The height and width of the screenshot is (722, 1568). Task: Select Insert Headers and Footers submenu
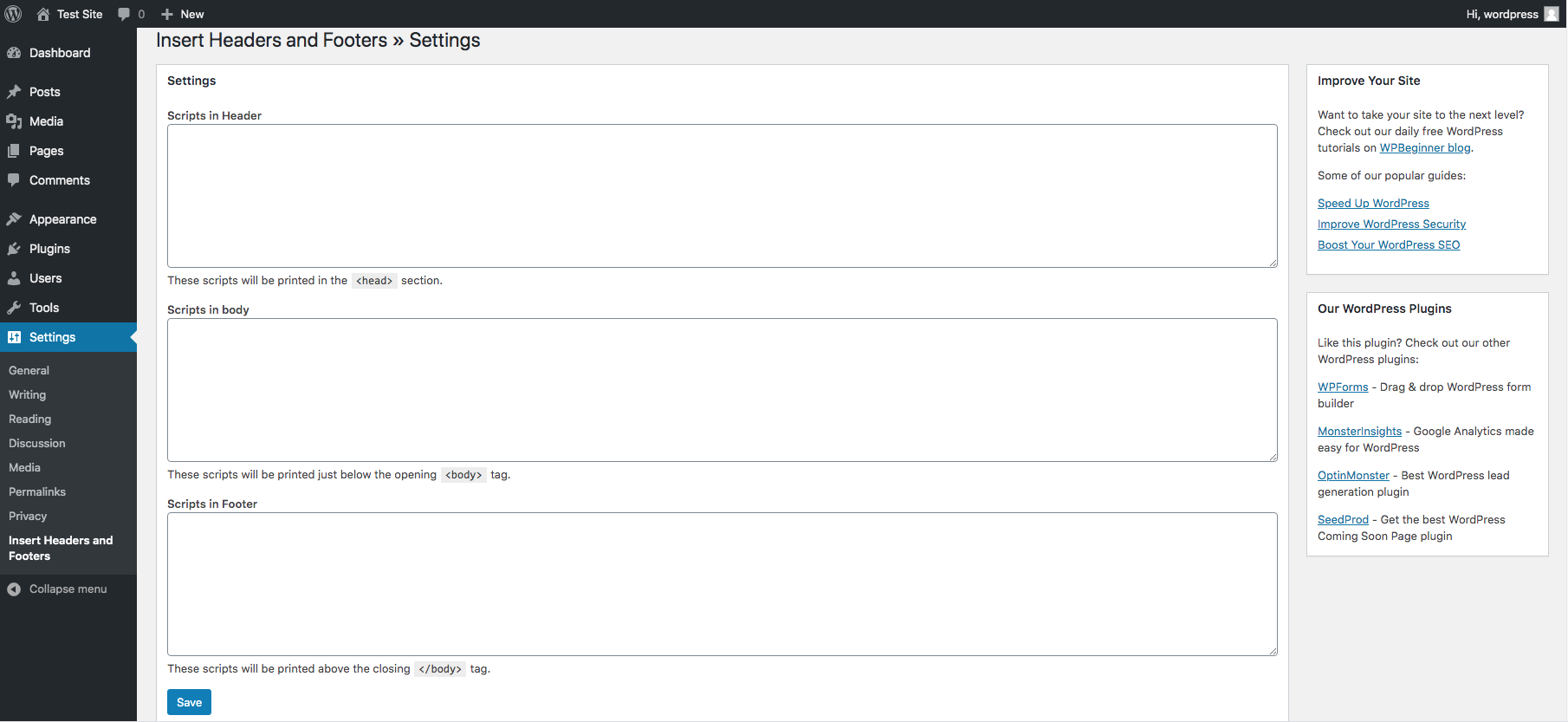click(61, 548)
